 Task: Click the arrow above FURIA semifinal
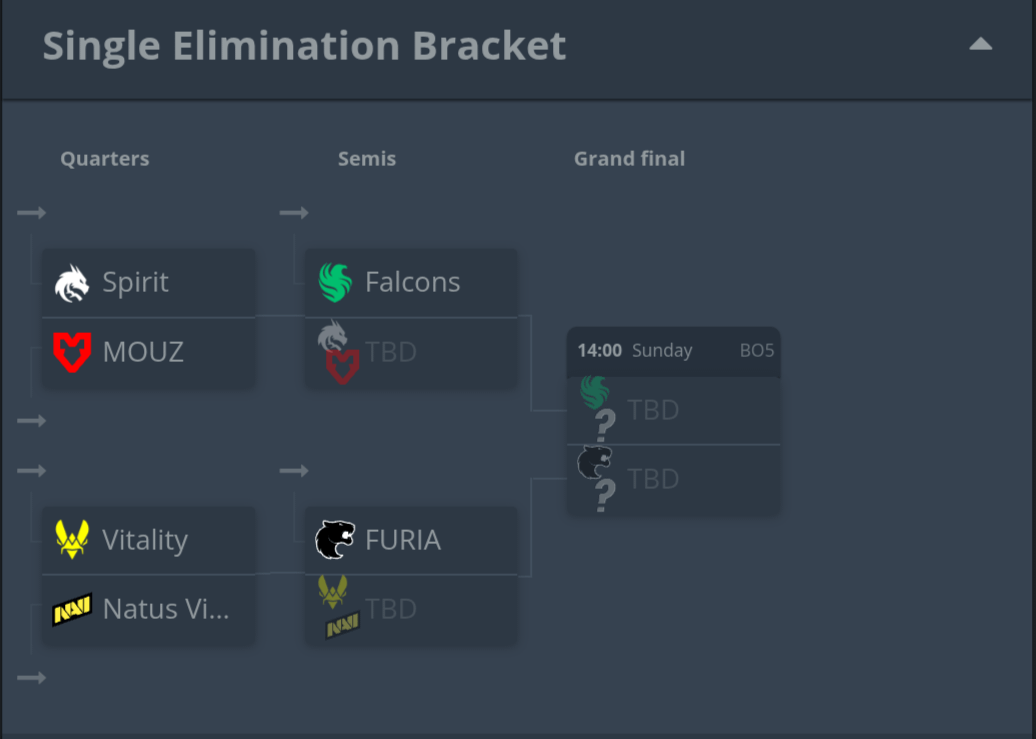click(294, 471)
